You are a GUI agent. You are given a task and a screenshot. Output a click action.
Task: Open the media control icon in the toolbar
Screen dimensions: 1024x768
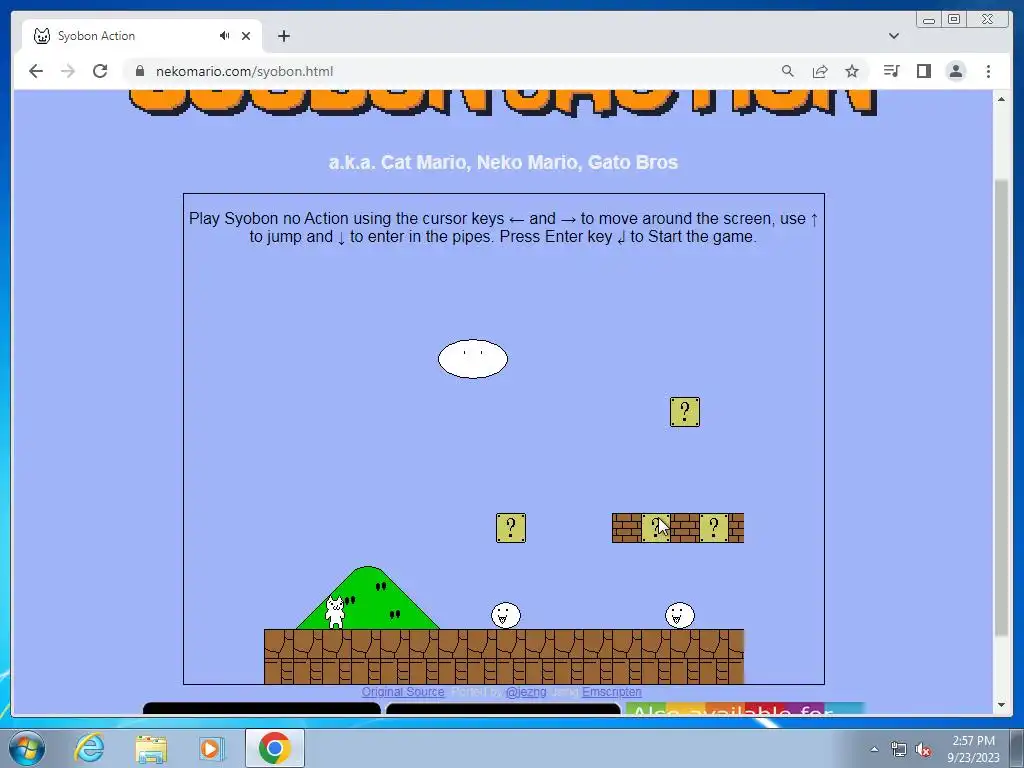[x=891, y=71]
